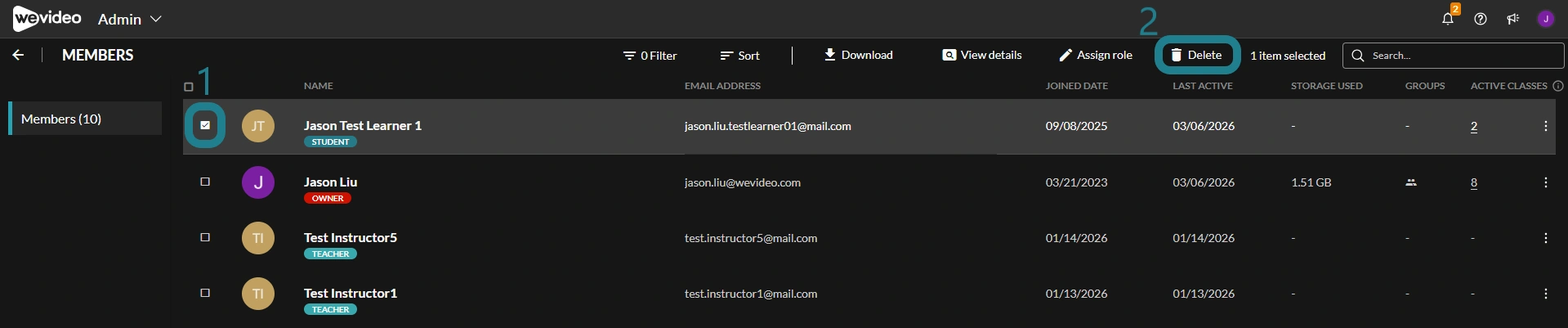
Task: Open the user profile avatar menu
Action: (x=1546, y=19)
